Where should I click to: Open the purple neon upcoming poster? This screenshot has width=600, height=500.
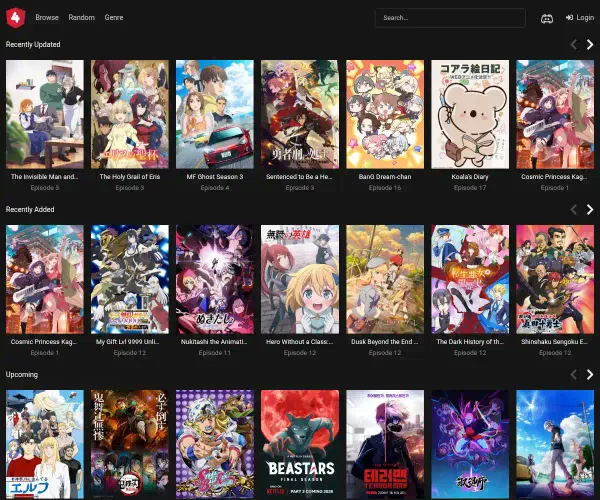(470, 445)
